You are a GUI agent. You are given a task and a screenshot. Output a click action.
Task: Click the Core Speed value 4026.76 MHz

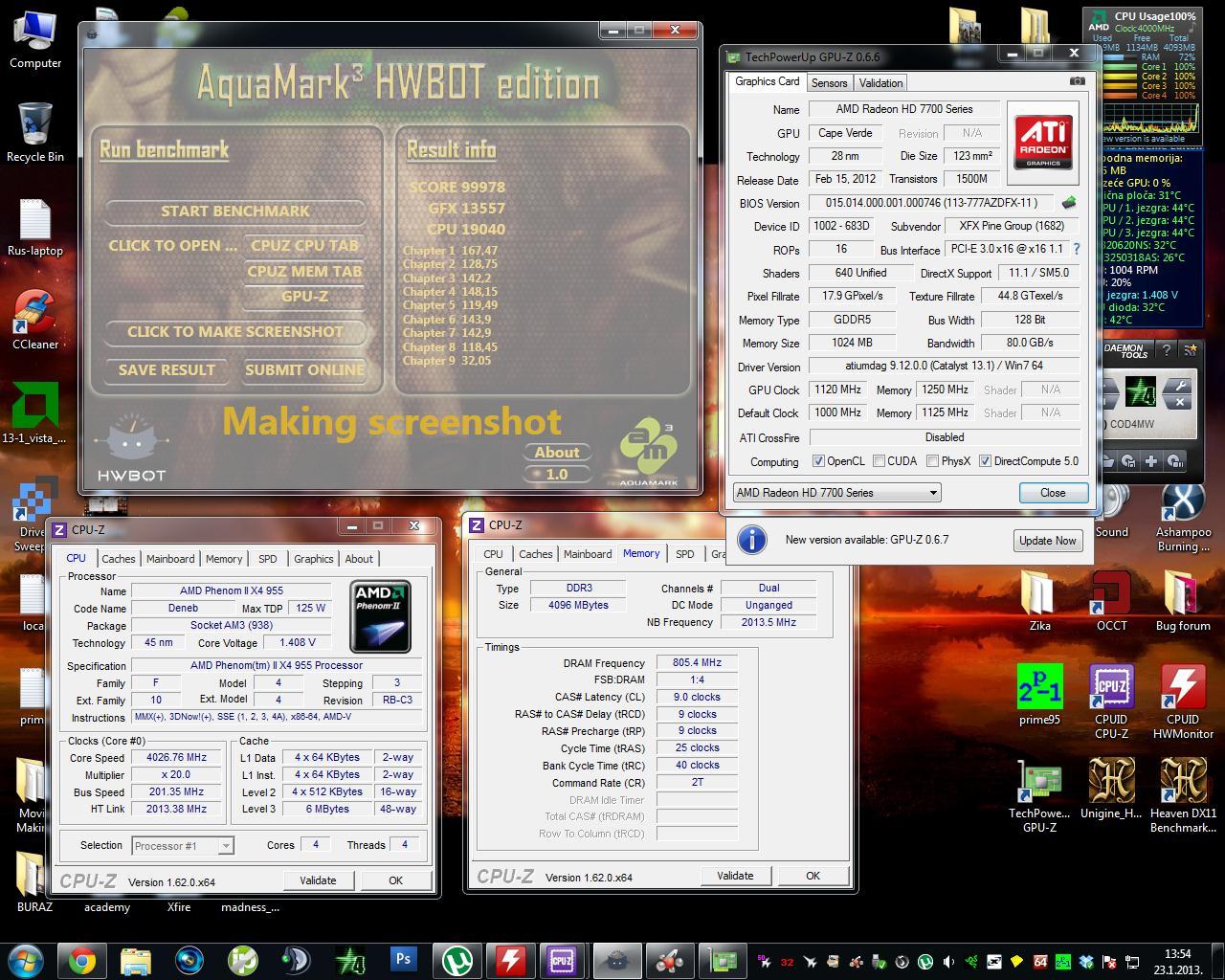(x=176, y=757)
